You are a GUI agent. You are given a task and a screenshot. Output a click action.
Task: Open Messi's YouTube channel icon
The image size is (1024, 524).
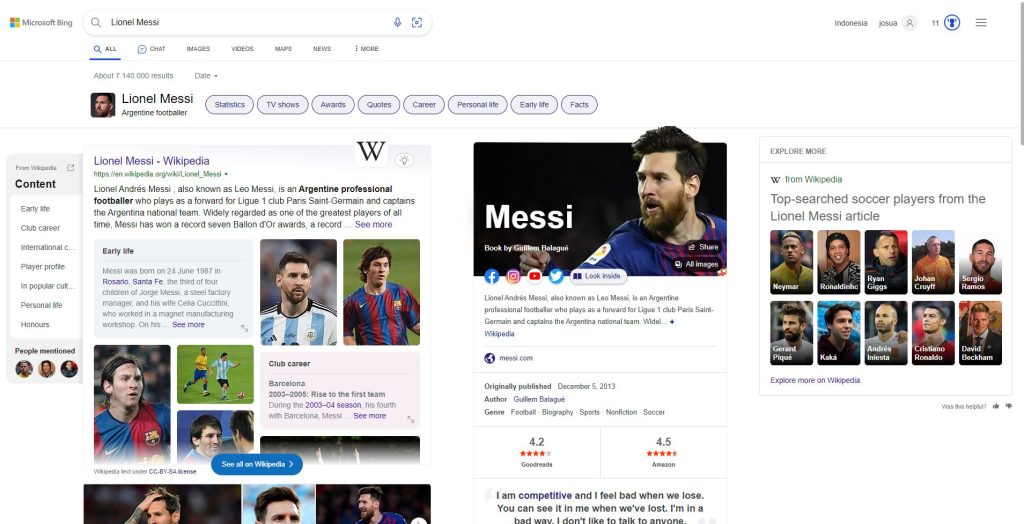(x=535, y=276)
